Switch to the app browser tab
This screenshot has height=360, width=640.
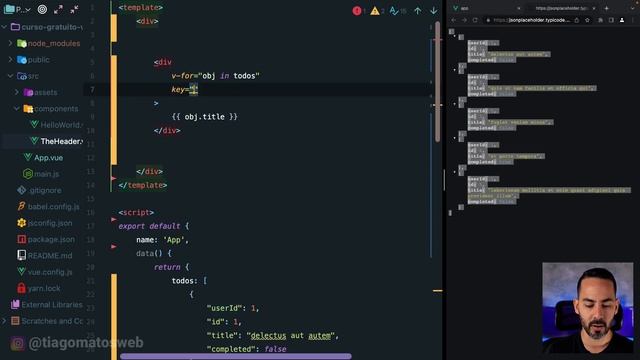486,8
